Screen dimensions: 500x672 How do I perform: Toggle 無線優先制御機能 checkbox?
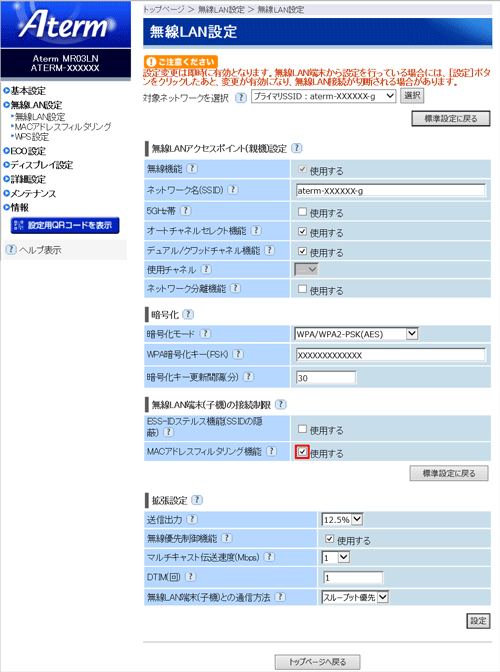pos(329,539)
